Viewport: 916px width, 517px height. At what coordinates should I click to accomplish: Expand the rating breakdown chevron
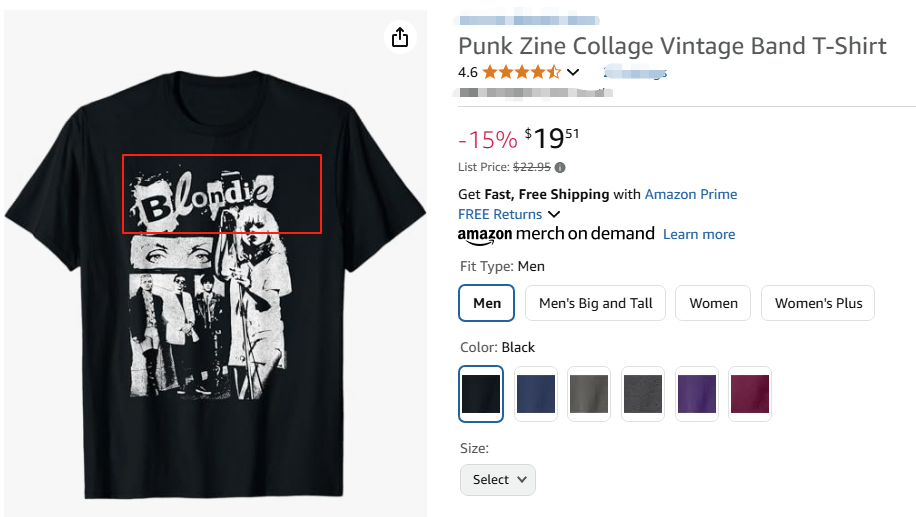(x=573, y=72)
